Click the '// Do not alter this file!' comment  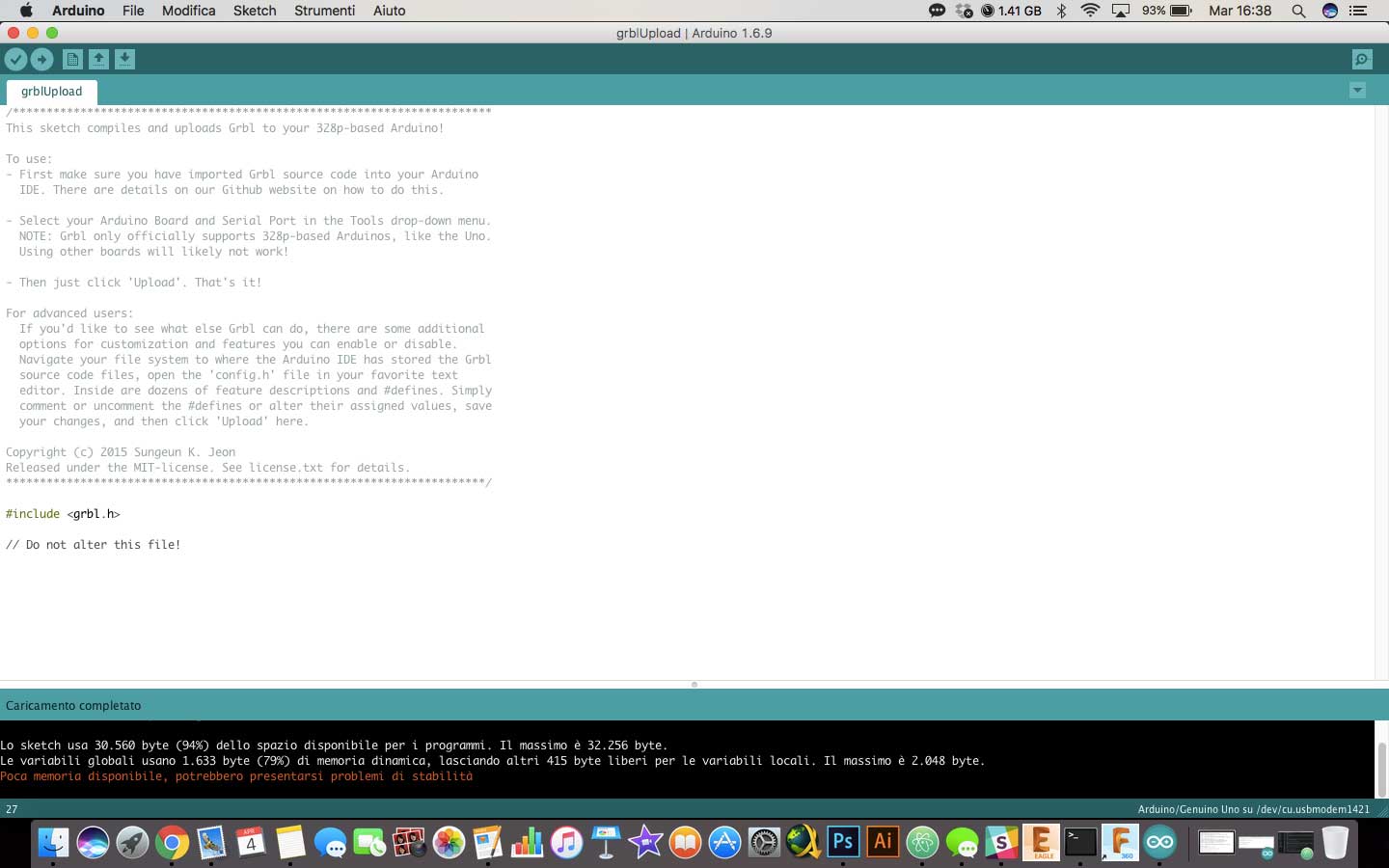click(x=93, y=545)
